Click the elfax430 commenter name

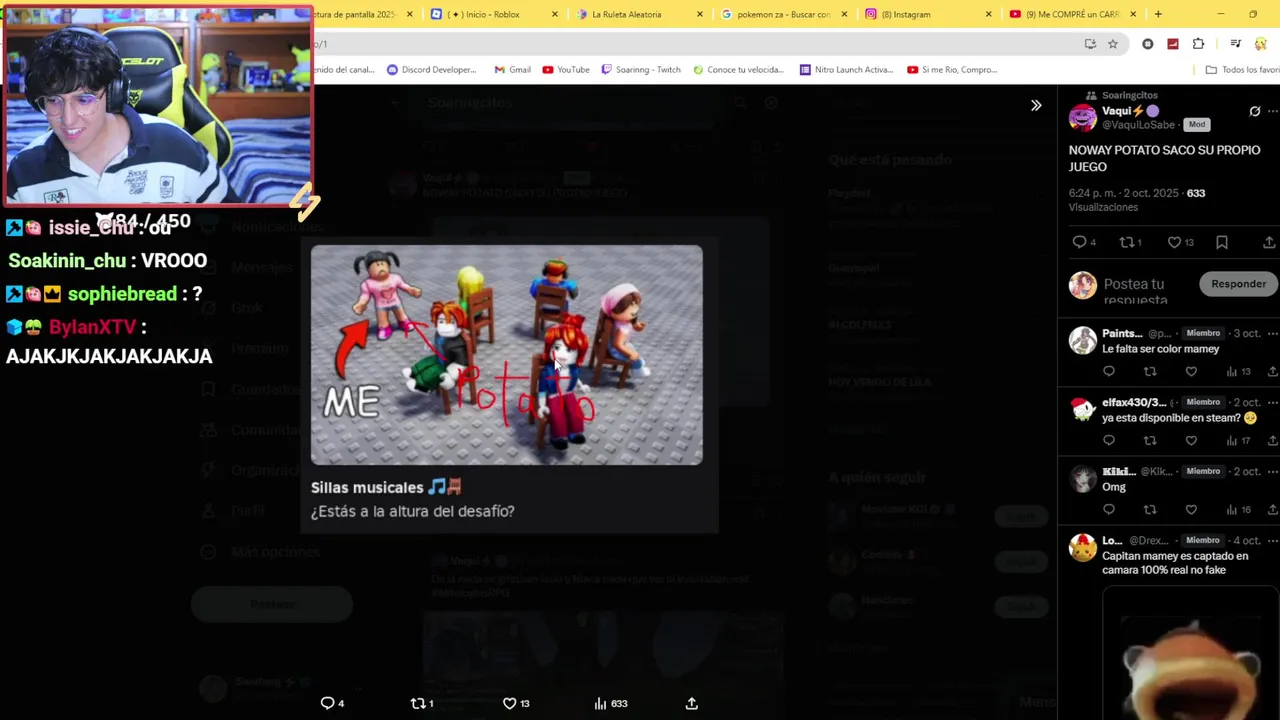1134,402
